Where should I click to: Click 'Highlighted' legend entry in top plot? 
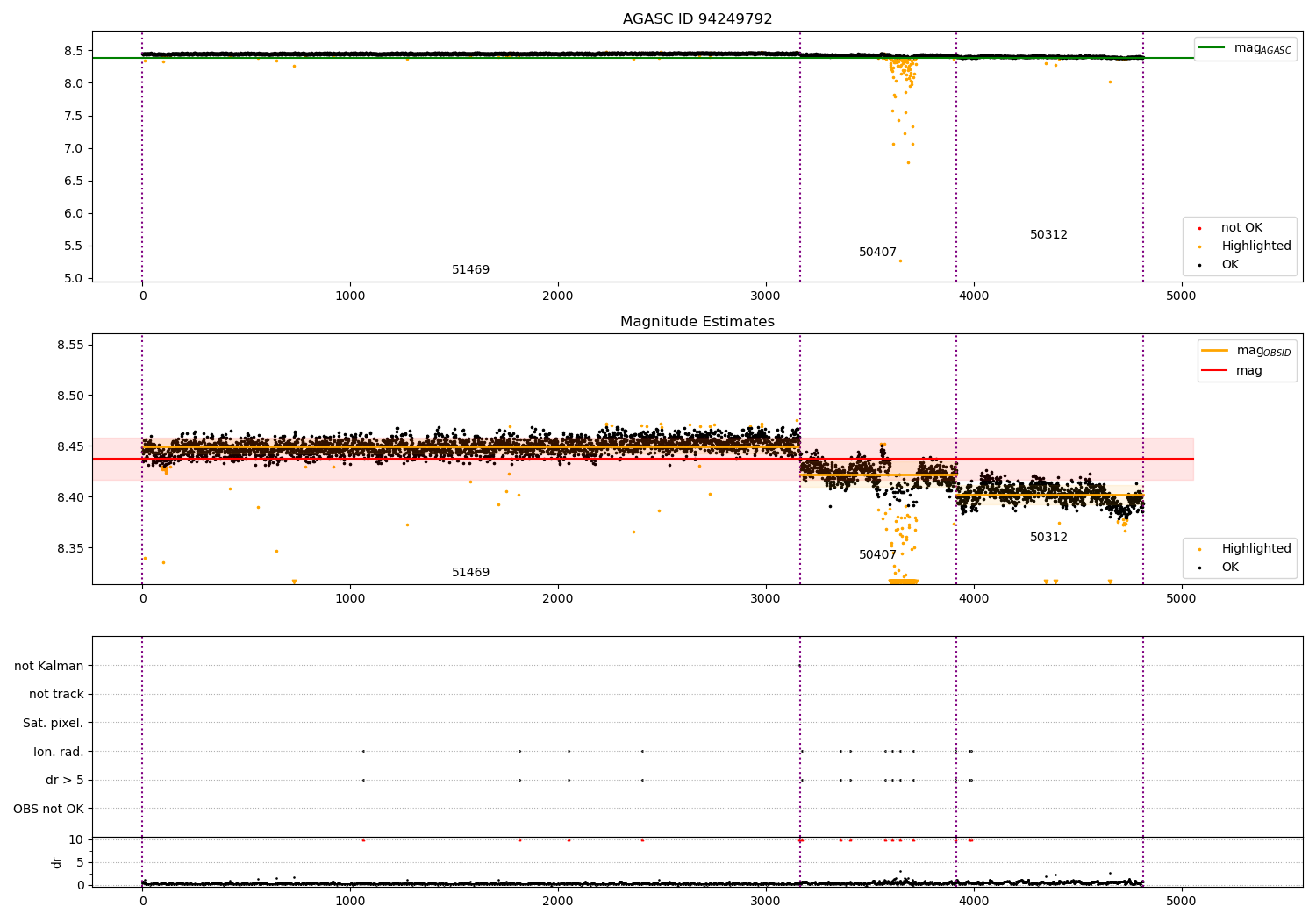[1256, 246]
